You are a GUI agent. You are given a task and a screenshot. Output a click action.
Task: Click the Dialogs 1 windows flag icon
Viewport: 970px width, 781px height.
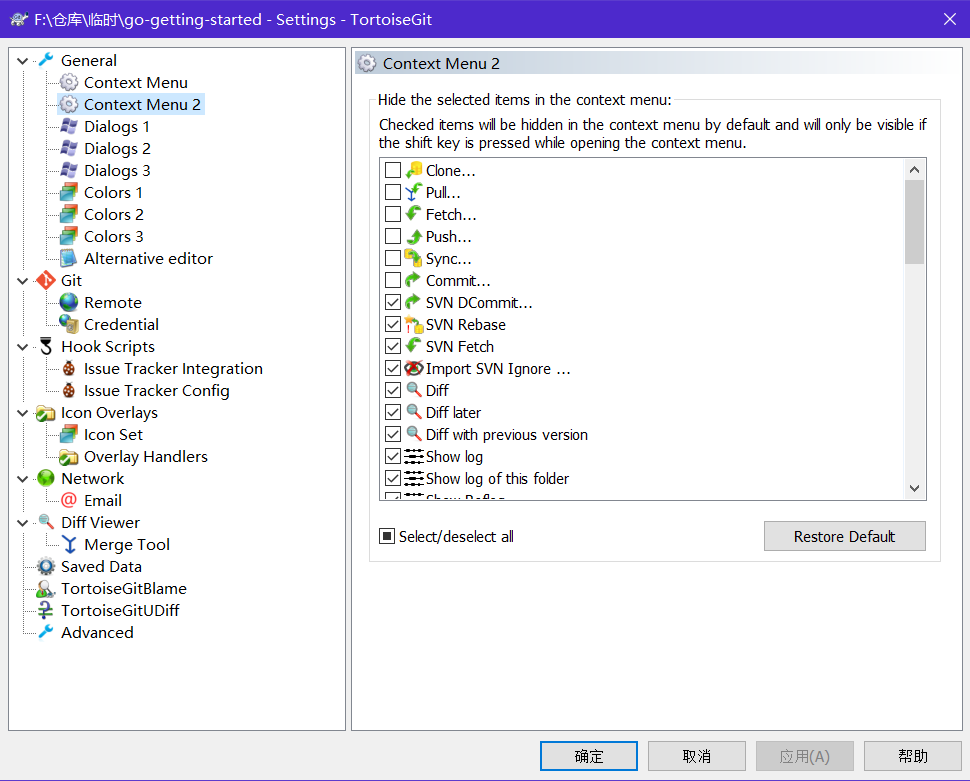point(69,126)
